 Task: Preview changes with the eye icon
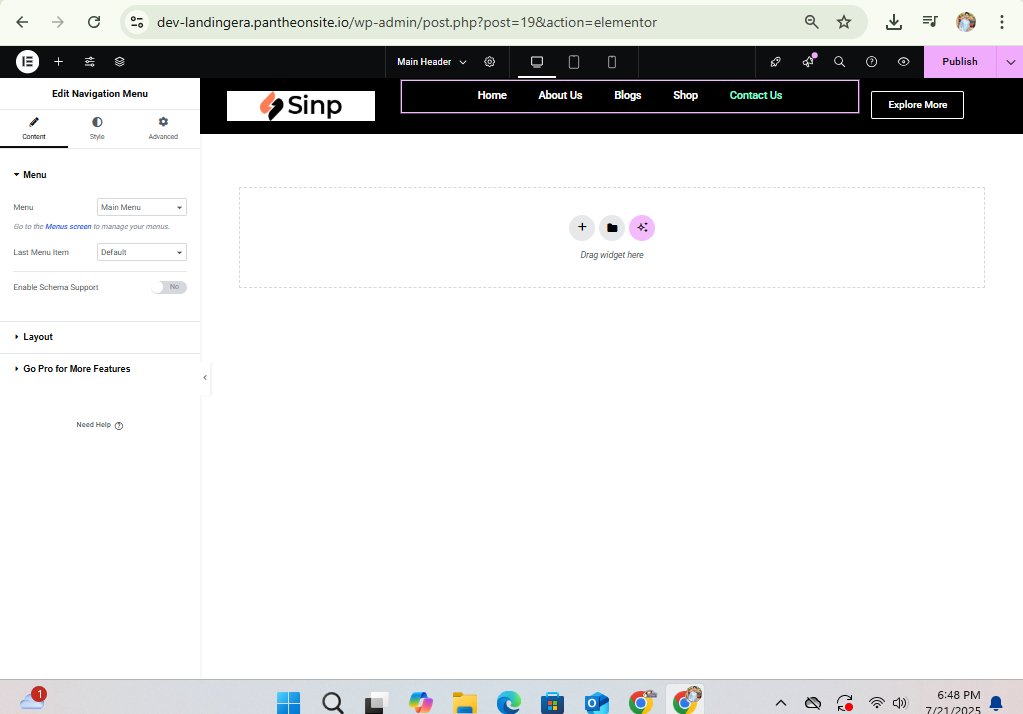point(903,61)
